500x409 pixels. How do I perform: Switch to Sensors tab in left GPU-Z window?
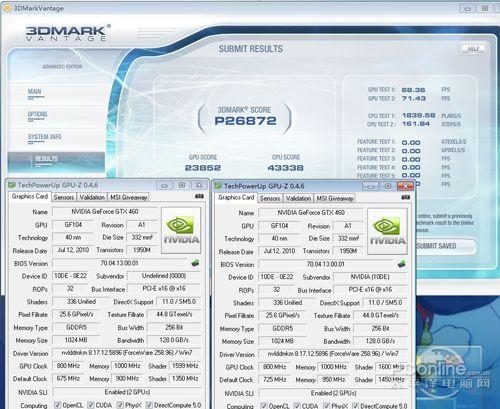click(x=64, y=197)
